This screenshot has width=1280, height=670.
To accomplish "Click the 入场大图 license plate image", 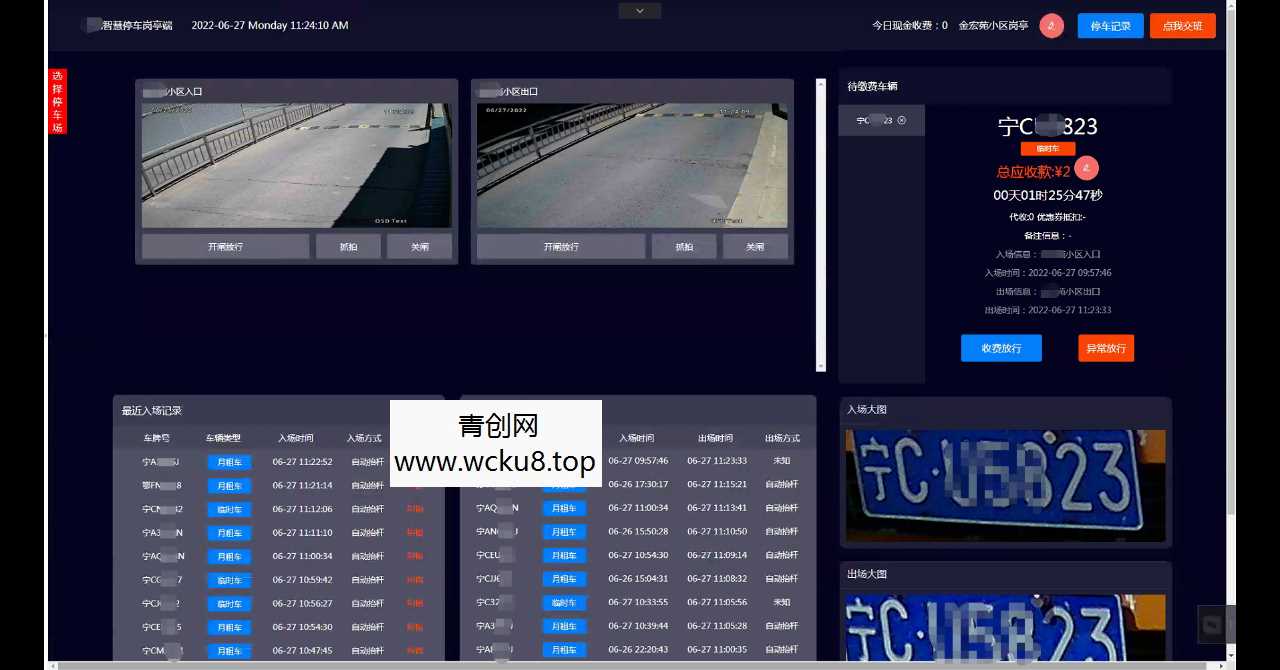I will pyautogui.click(x=1004, y=484).
